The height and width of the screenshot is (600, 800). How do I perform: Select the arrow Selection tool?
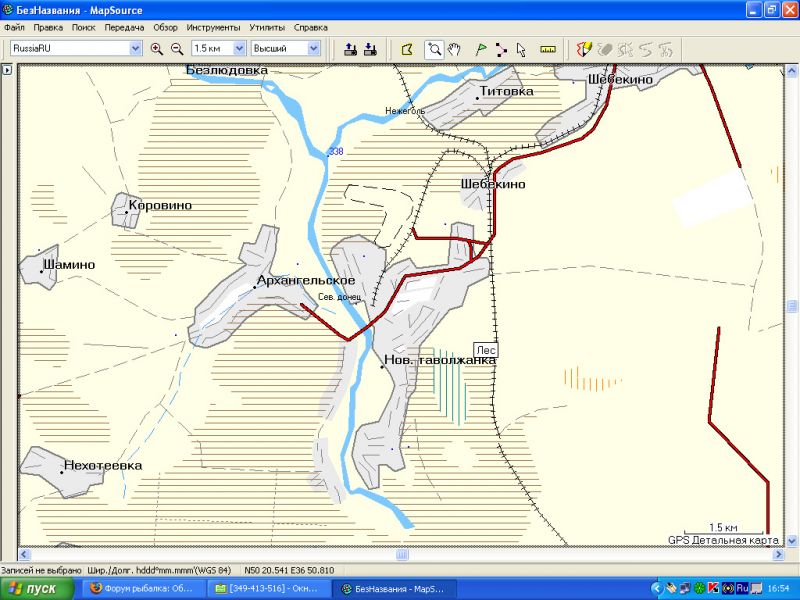pyautogui.click(x=521, y=49)
